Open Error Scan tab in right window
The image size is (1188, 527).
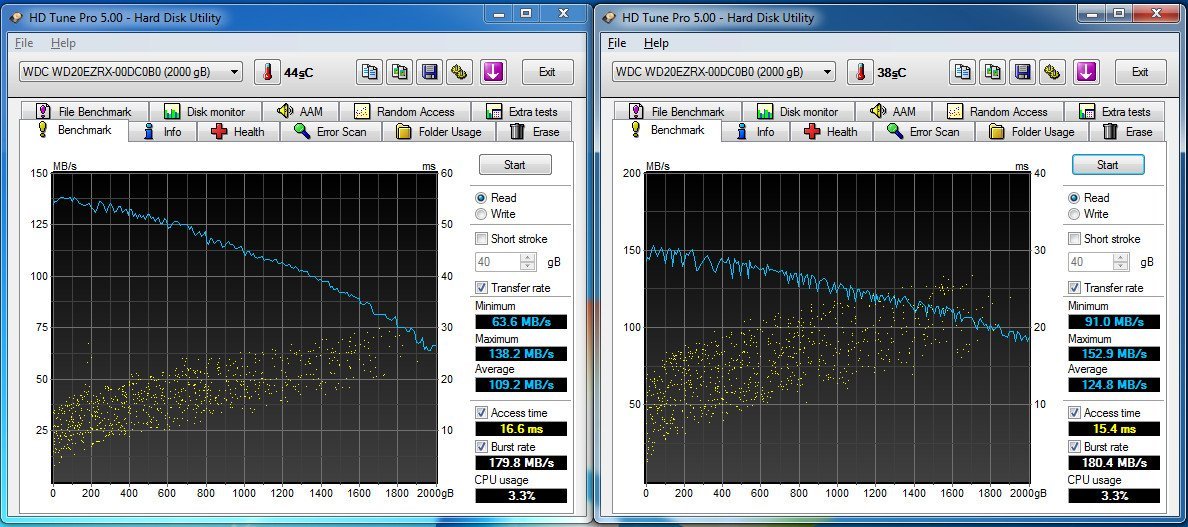click(924, 132)
